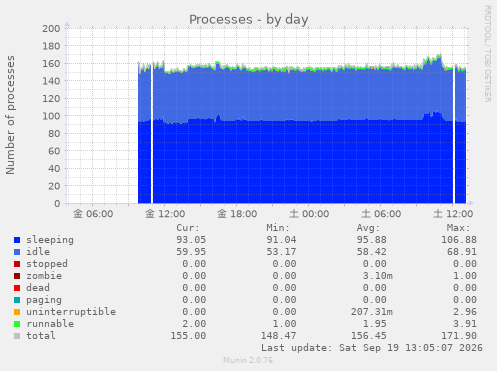Click the x-axis label '土 06:00'

pos(381,214)
